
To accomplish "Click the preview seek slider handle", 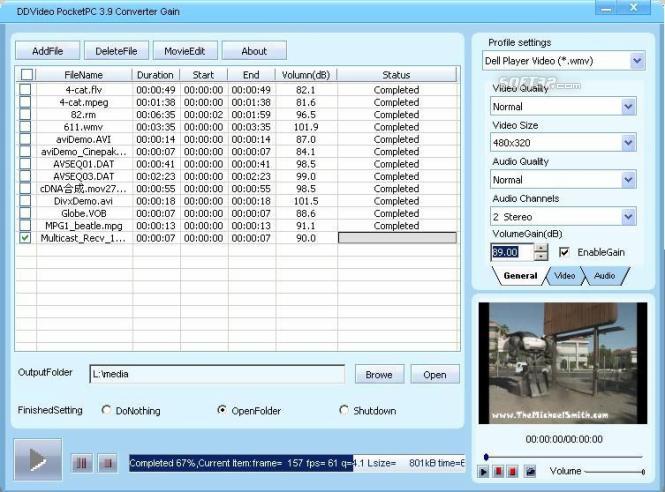I will click(x=486, y=457).
